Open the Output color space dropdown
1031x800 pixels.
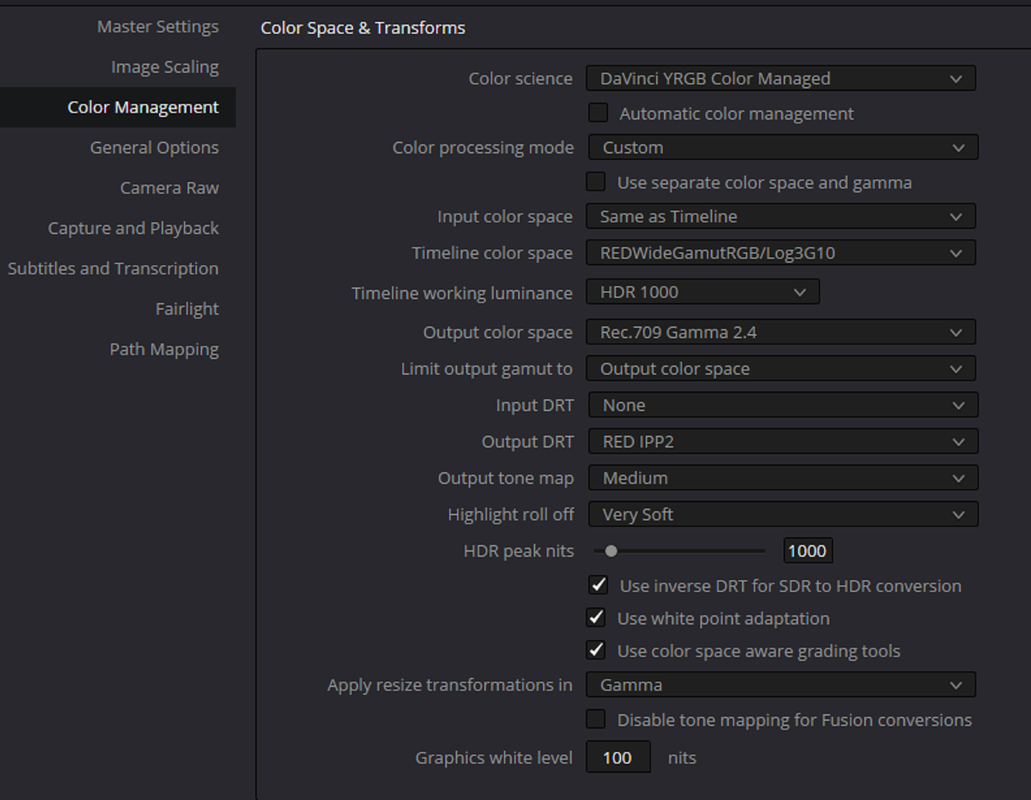[781, 332]
